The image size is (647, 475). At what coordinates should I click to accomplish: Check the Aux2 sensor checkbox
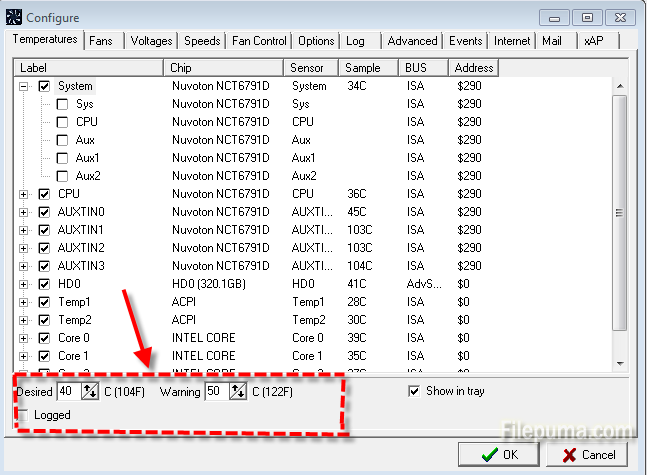pos(62,177)
